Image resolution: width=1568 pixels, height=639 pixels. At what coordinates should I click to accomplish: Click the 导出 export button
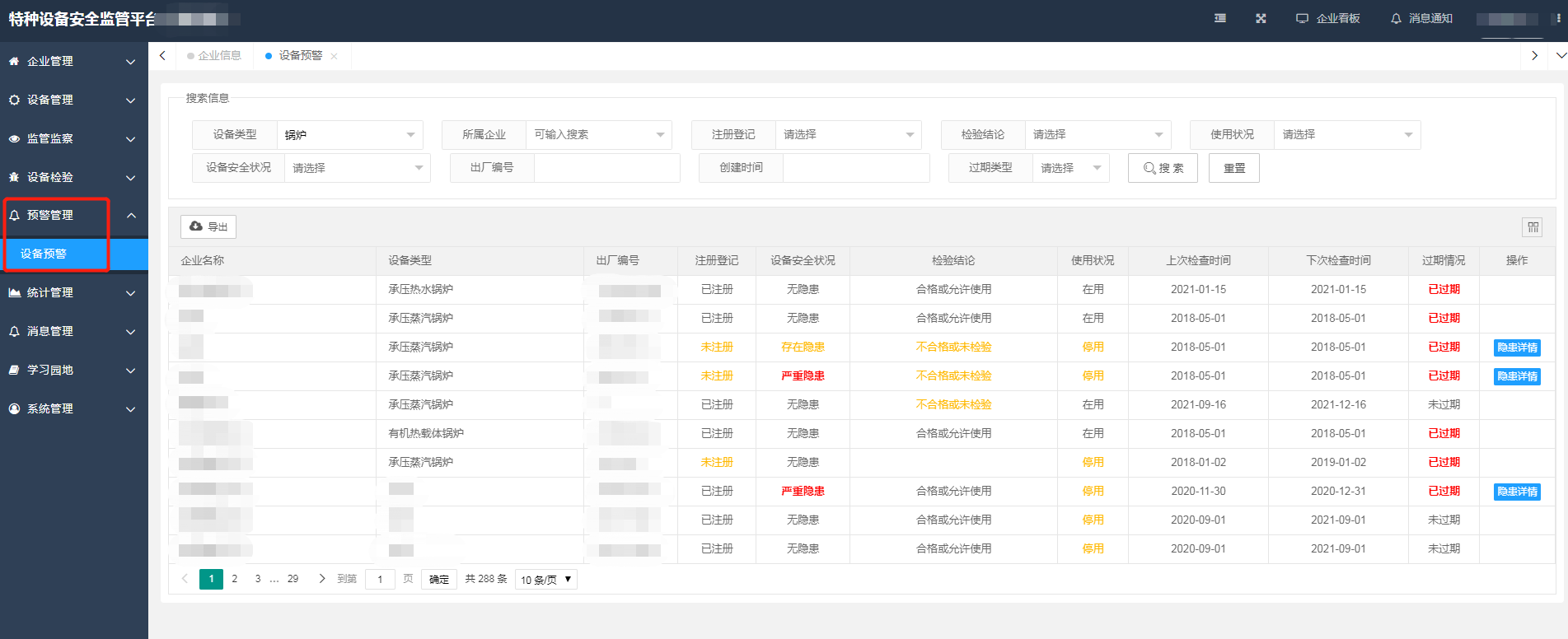click(208, 226)
